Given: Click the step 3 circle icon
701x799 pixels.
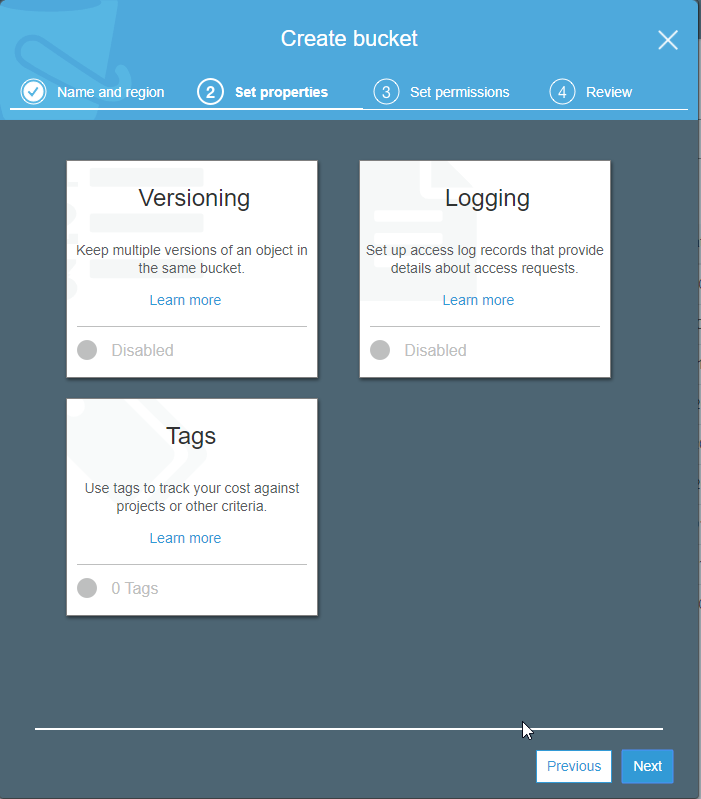Looking at the screenshot, I should click(x=386, y=92).
